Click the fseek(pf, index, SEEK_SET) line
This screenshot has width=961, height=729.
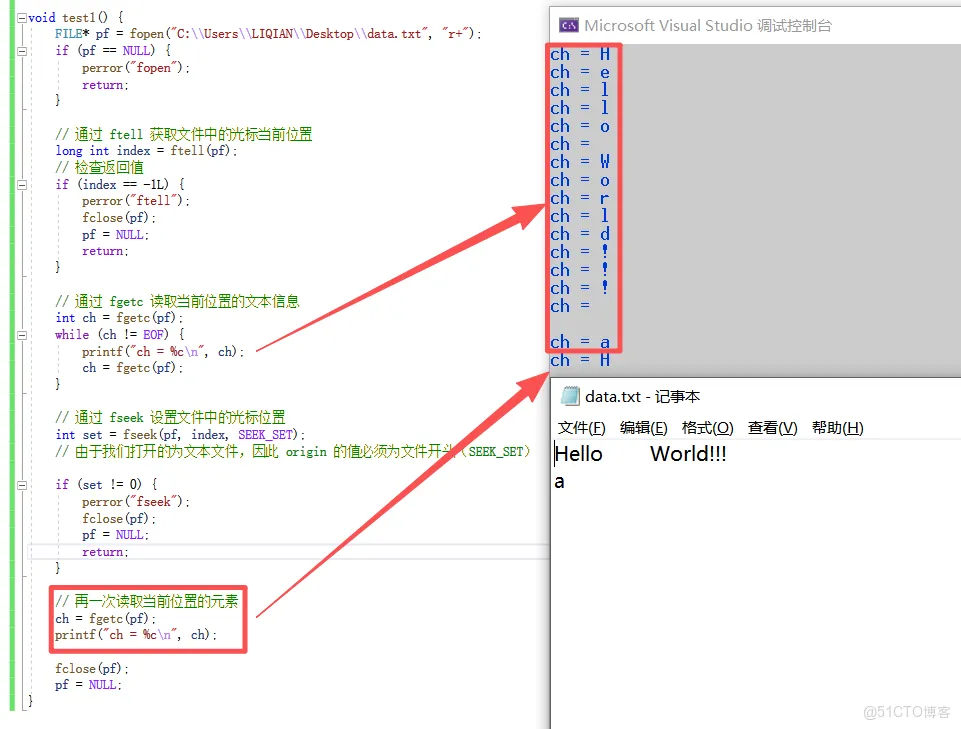[x=180, y=435]
